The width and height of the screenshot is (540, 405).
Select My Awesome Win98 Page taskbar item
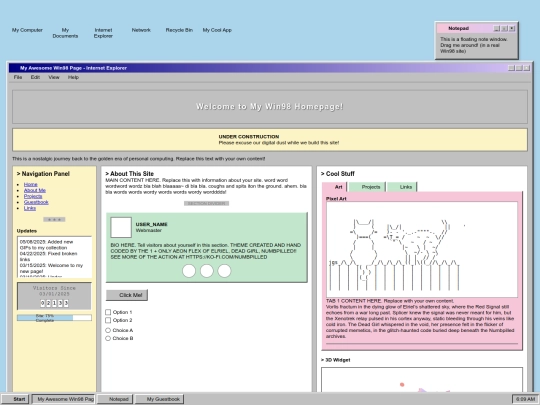pyautogui.click(x=64, y=399)
